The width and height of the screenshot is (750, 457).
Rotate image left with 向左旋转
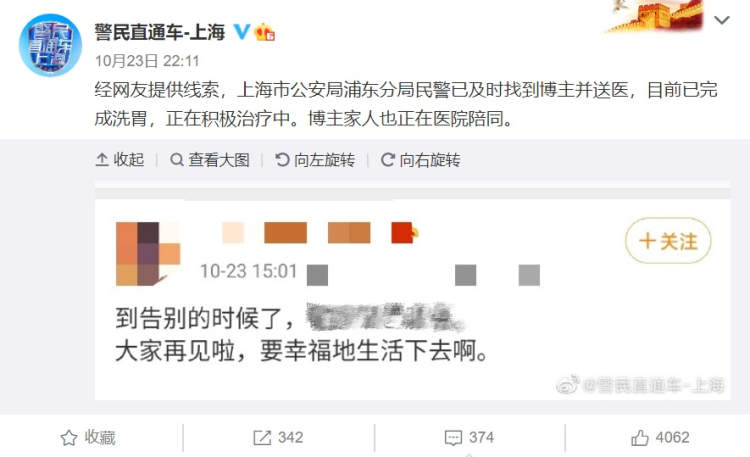[315, 160]
